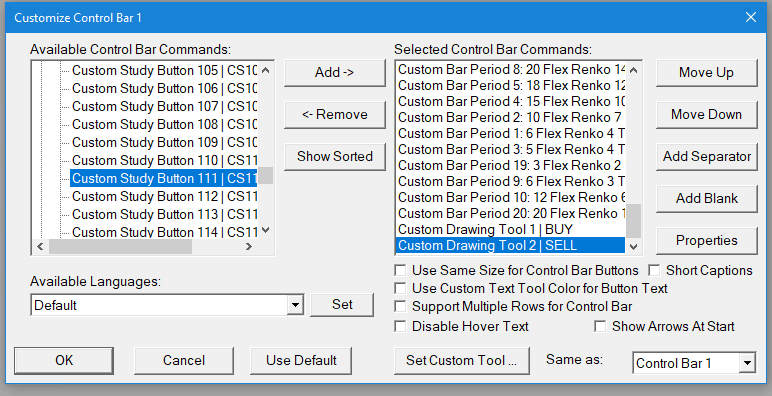Viewport: 772px width, 396px height.
Task: Click the Set Custom Tool button
Action: pos(462,361)
